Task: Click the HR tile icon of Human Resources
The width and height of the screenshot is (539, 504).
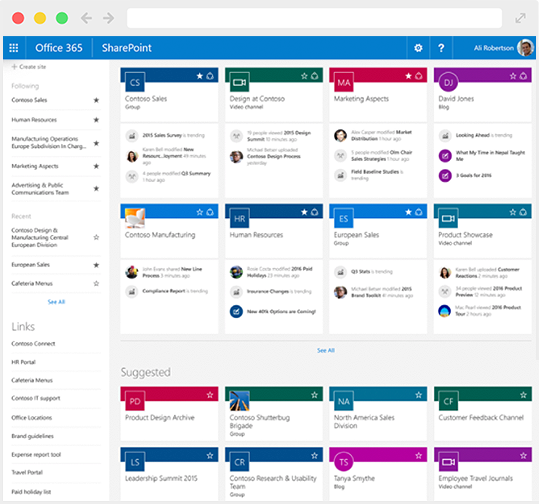Action: click(x=239, y=218)
